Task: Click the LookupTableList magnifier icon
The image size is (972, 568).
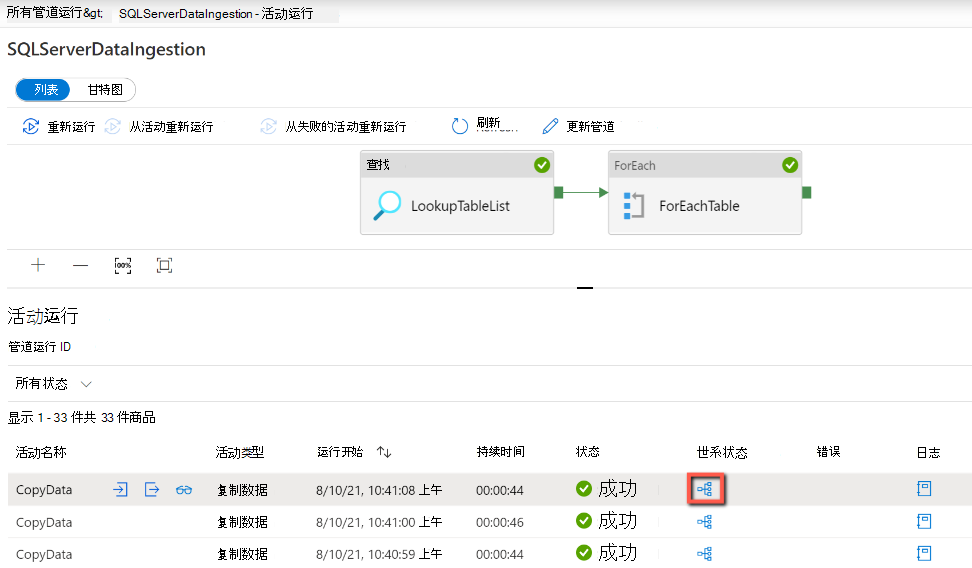Action: (387, 206)
